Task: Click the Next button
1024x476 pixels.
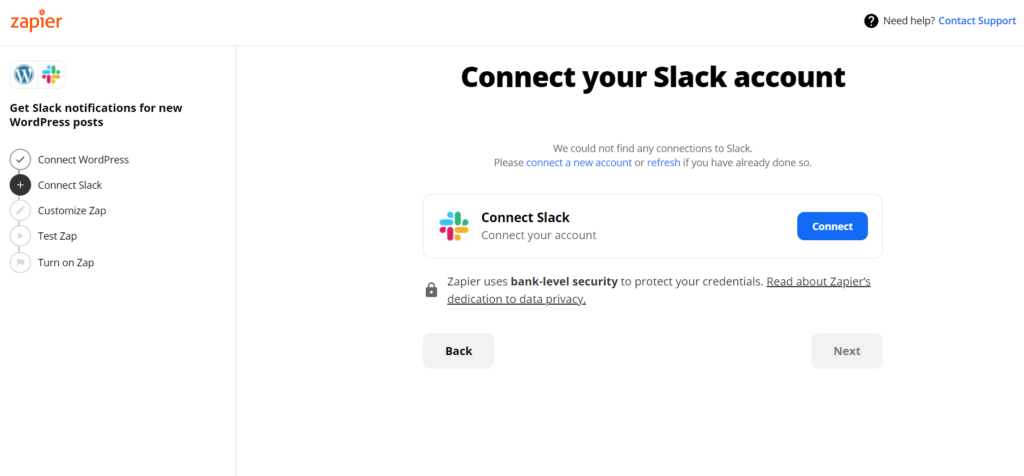Action: point(846,351)
